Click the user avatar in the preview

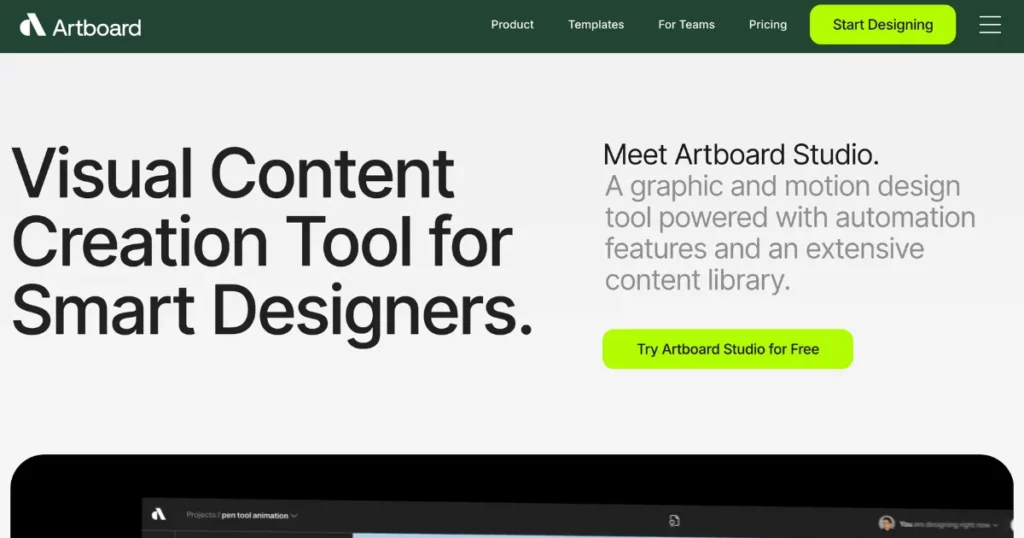886,523
